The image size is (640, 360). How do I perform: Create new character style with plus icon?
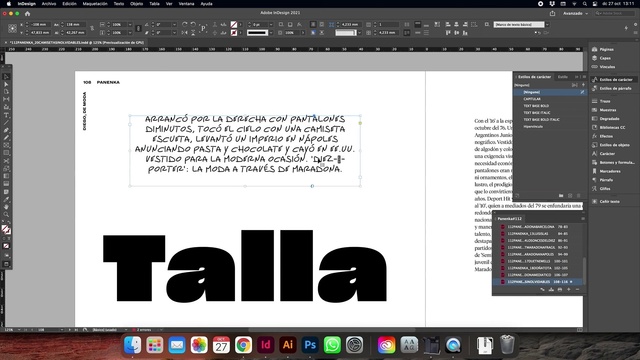click(570, 196)
